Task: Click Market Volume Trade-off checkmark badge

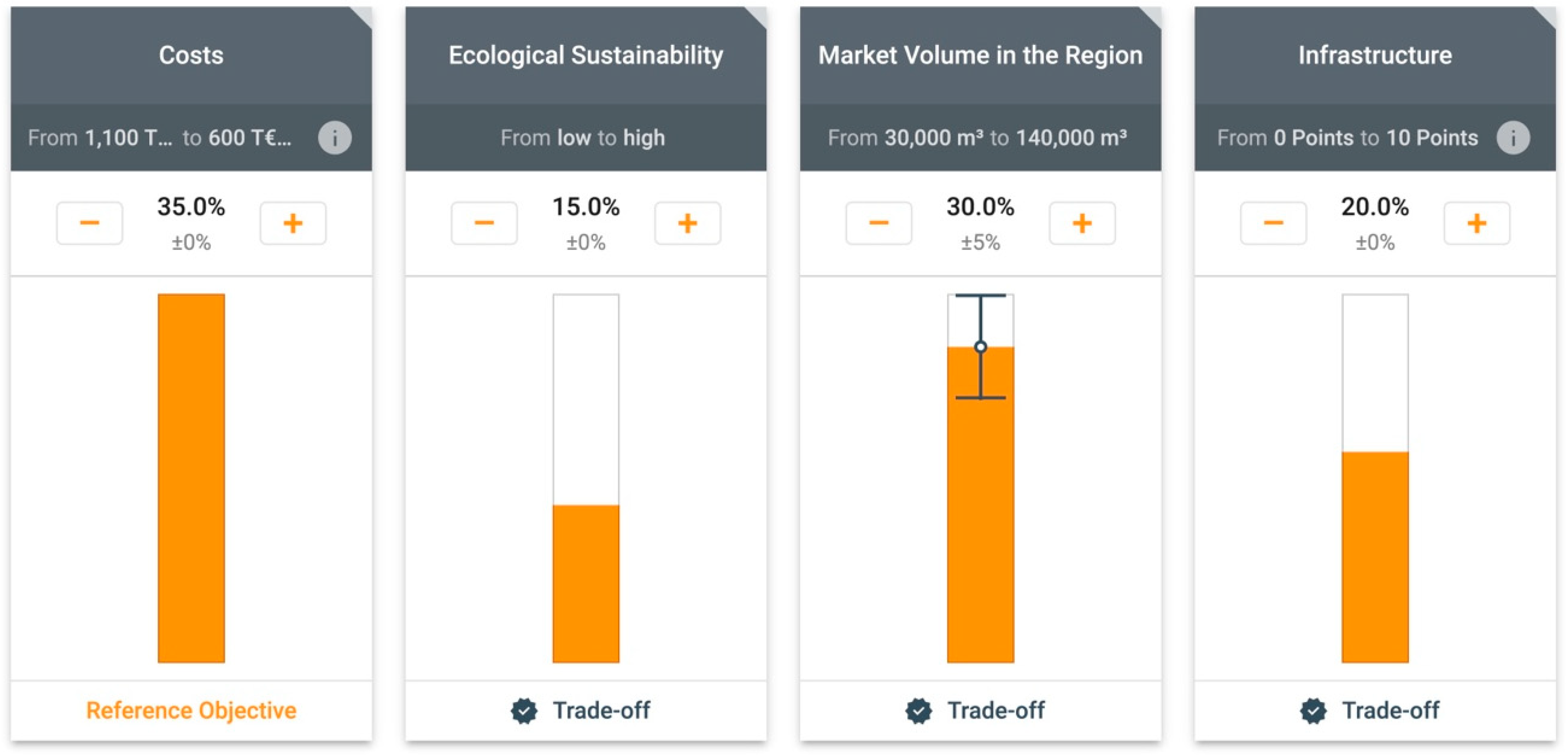Action: point(919,711)
